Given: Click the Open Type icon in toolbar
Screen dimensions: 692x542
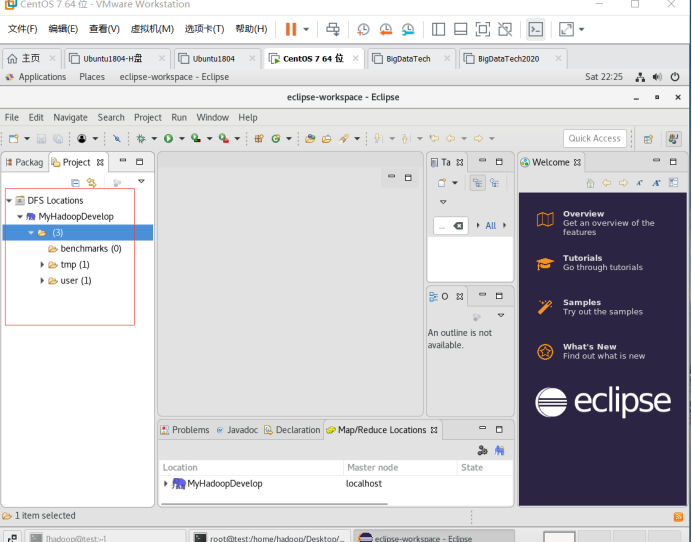Looking at the screenshot, I should point(310,139).
